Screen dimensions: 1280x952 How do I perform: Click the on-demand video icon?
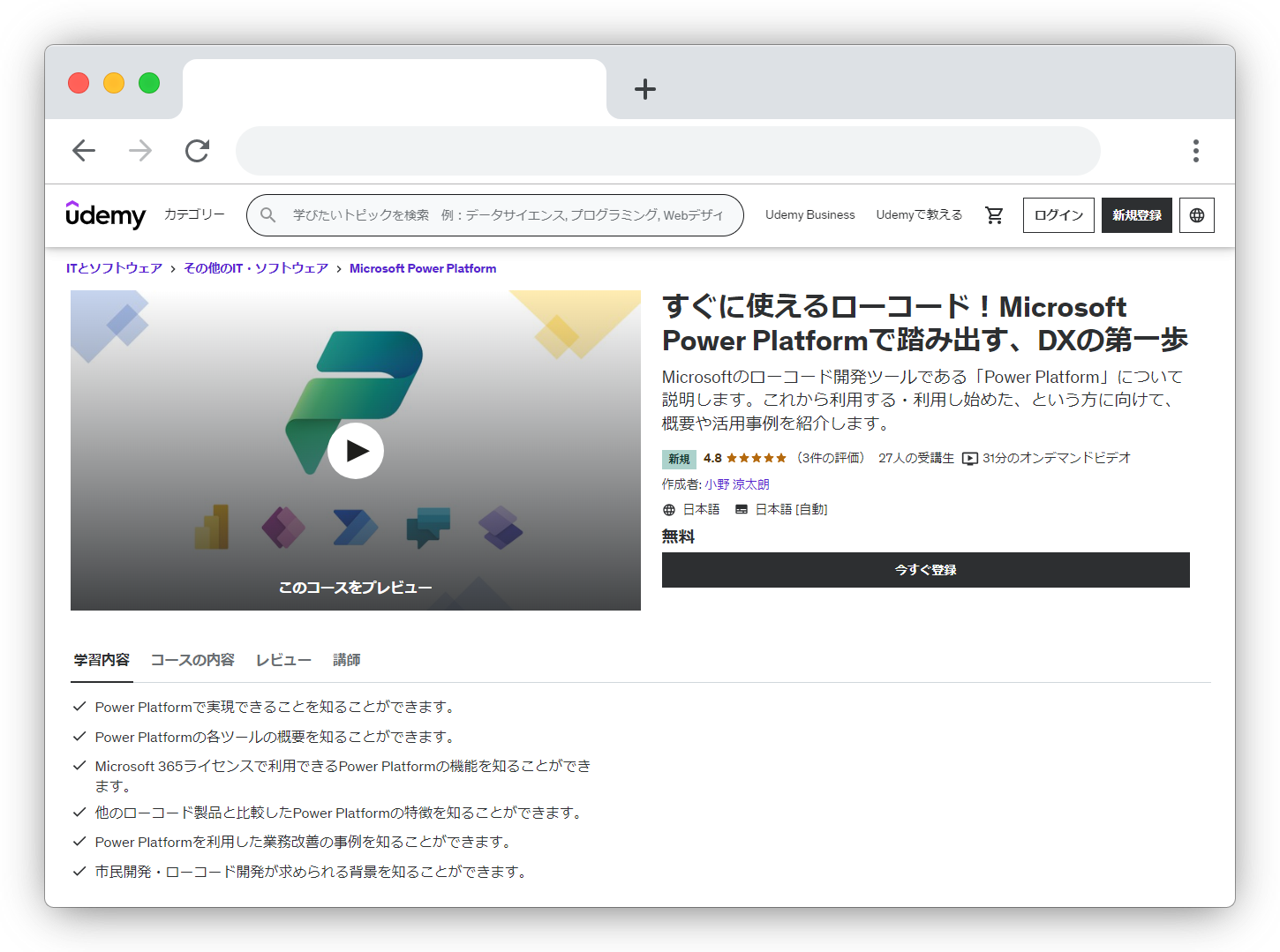[x=970, y=459]
